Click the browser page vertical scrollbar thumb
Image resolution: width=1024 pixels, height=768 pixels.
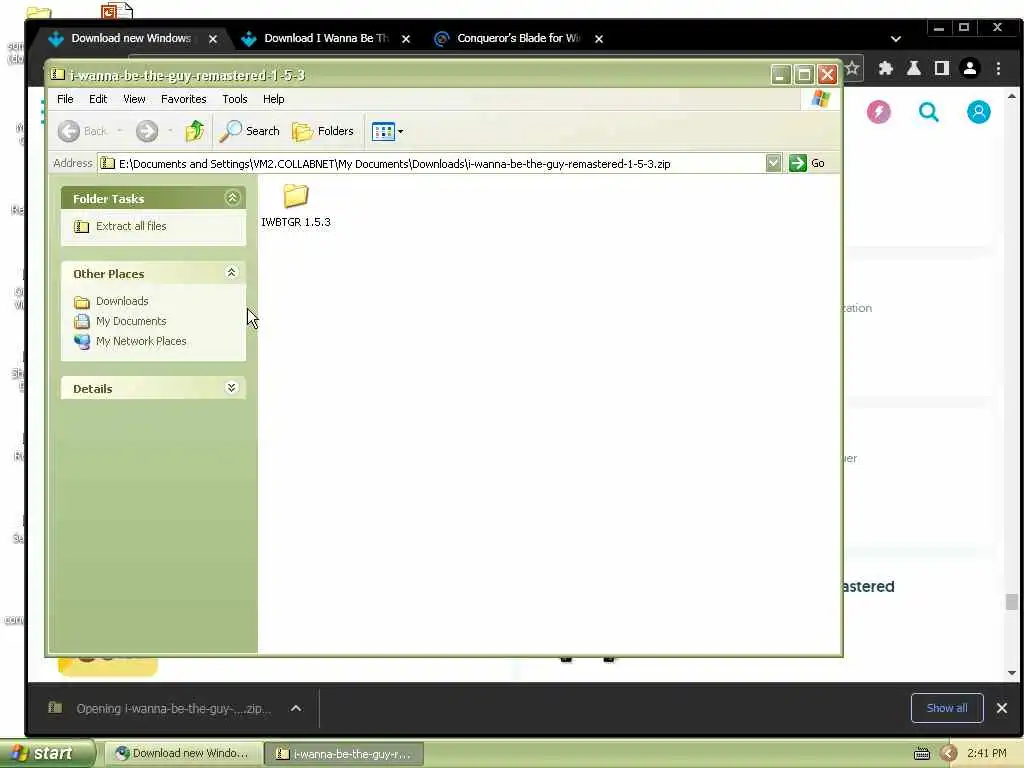(x=1012, y=601)
